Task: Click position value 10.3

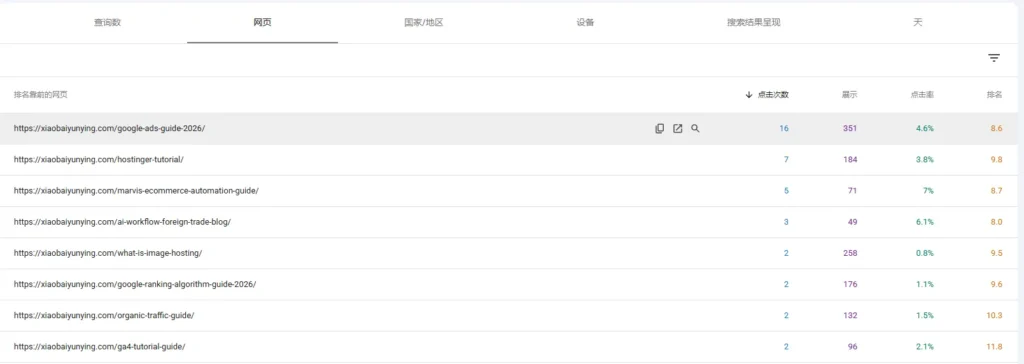Action: 995,316
